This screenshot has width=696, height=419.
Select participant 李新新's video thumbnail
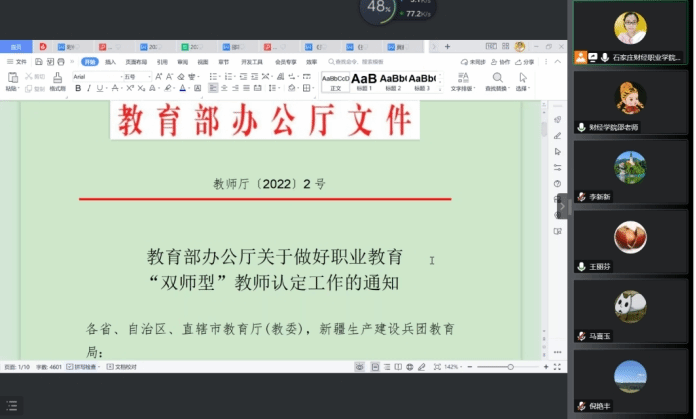pyautogui.click(x=630, y=173)
